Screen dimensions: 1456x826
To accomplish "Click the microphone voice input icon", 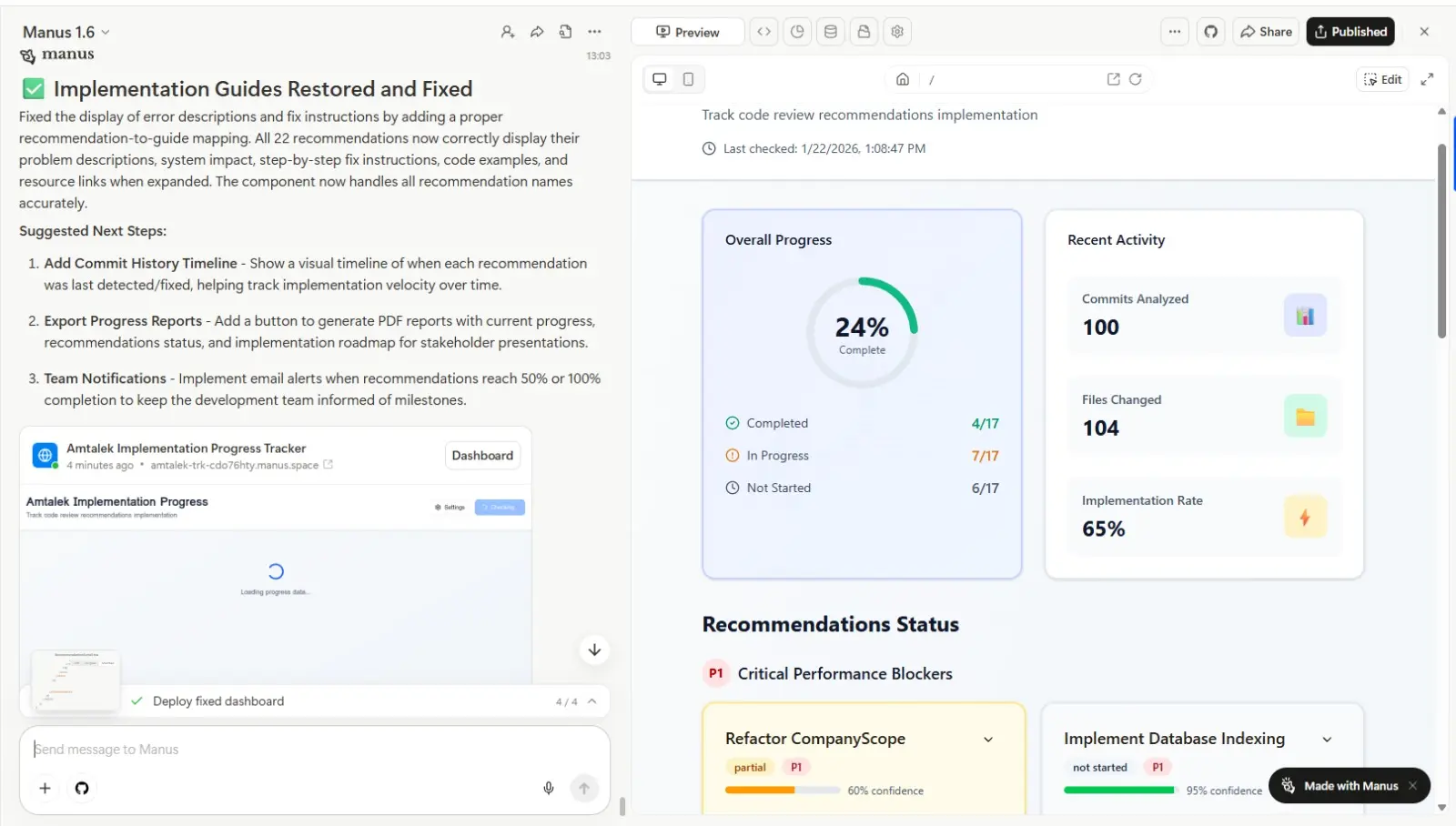I will tap(549, 788).
